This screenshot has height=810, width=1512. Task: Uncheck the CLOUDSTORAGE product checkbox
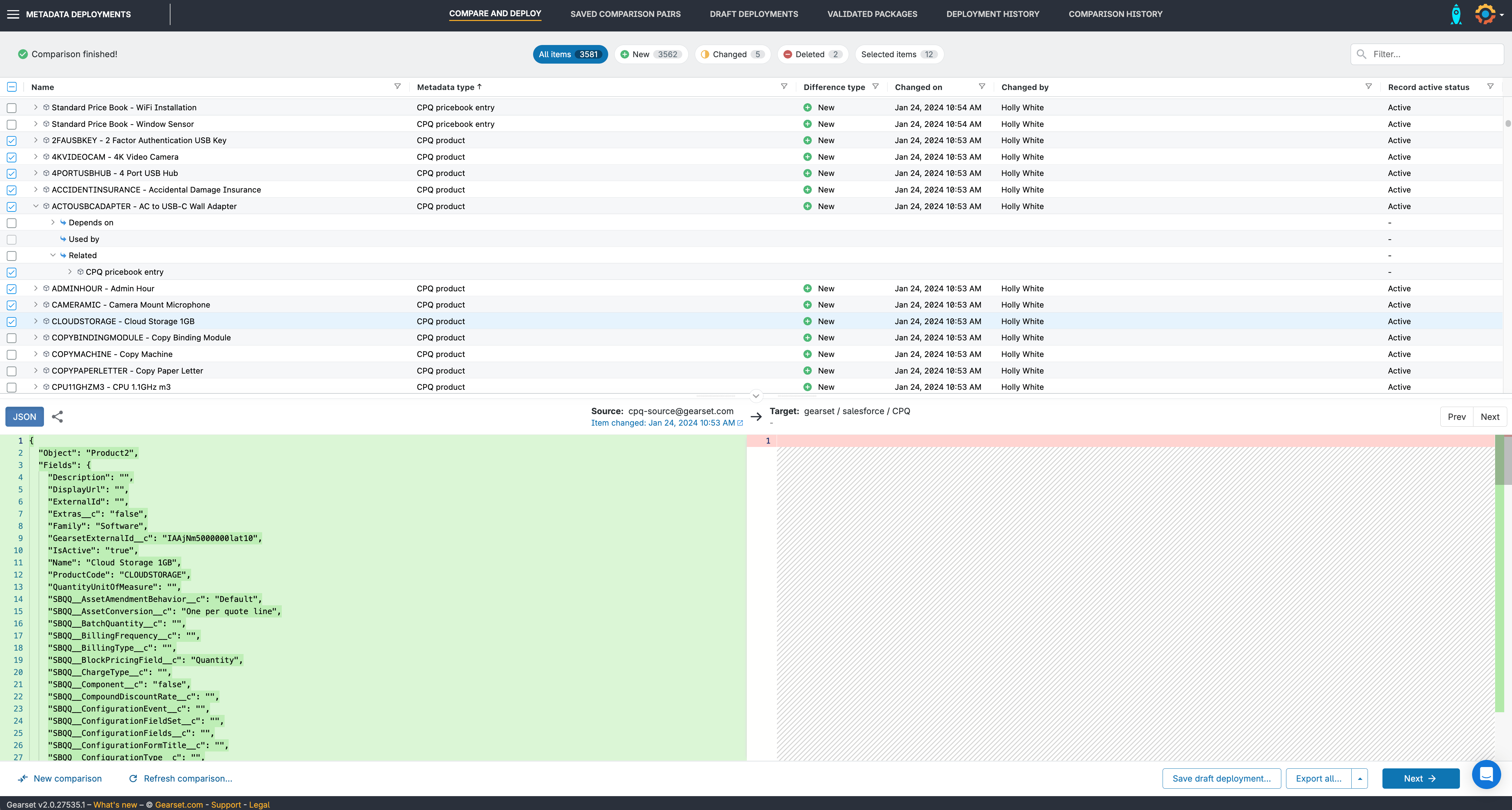tap(12, 322)
